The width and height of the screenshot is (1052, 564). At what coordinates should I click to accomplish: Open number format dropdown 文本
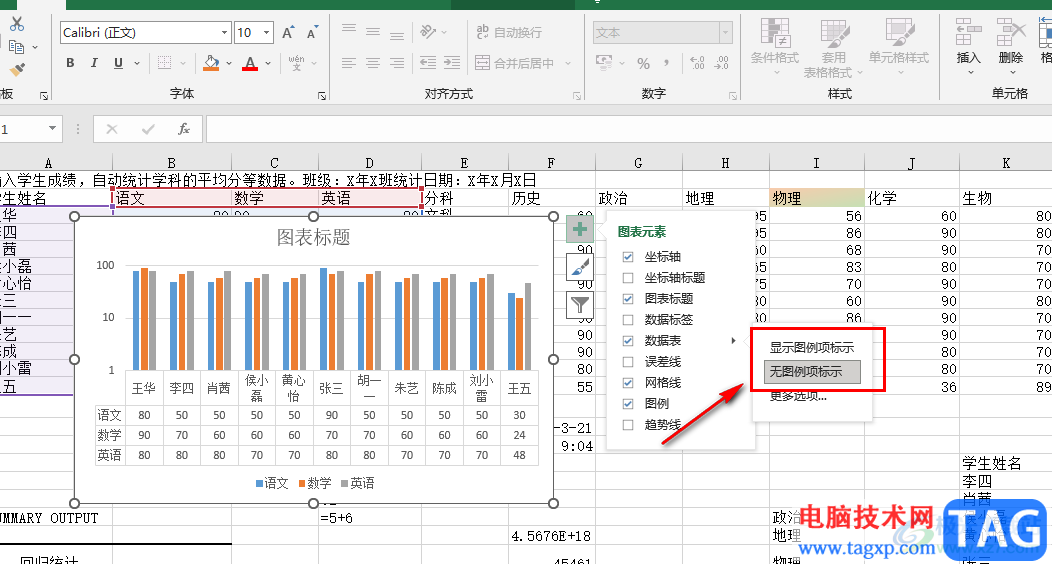[725, 32]
